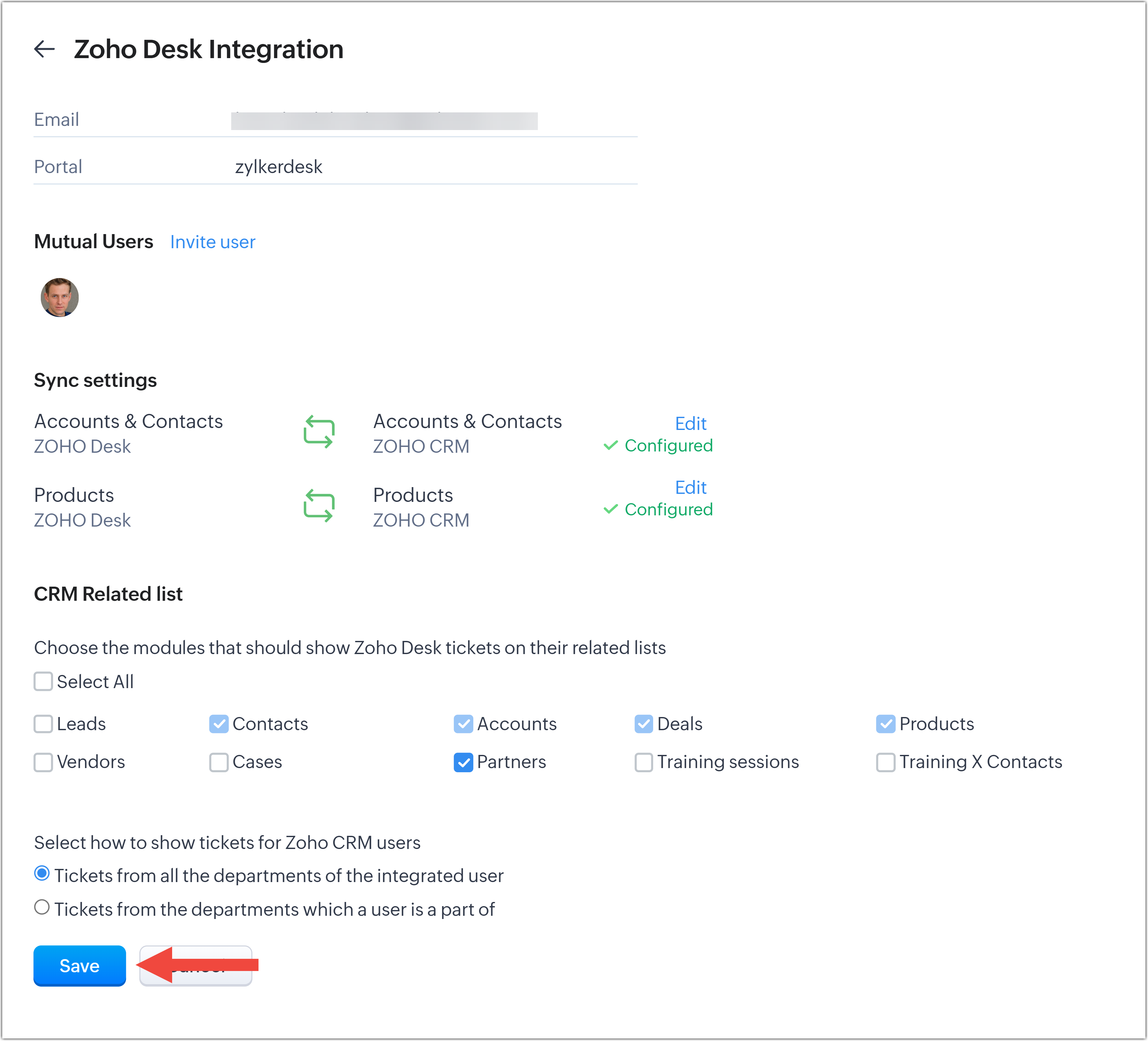Screen dimensions: 1148x1041
Task: Toggle the Deals checkbox
Action: (644, 724)
